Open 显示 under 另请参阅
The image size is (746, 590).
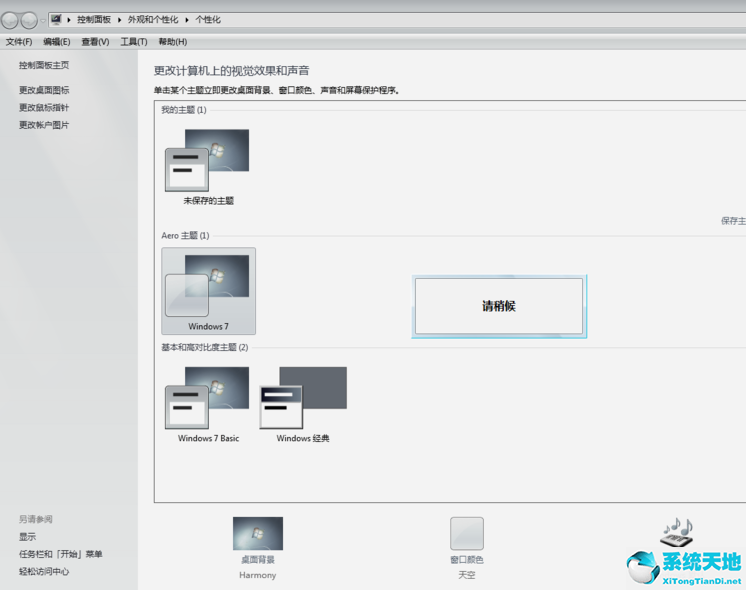(x=27, y=537)
